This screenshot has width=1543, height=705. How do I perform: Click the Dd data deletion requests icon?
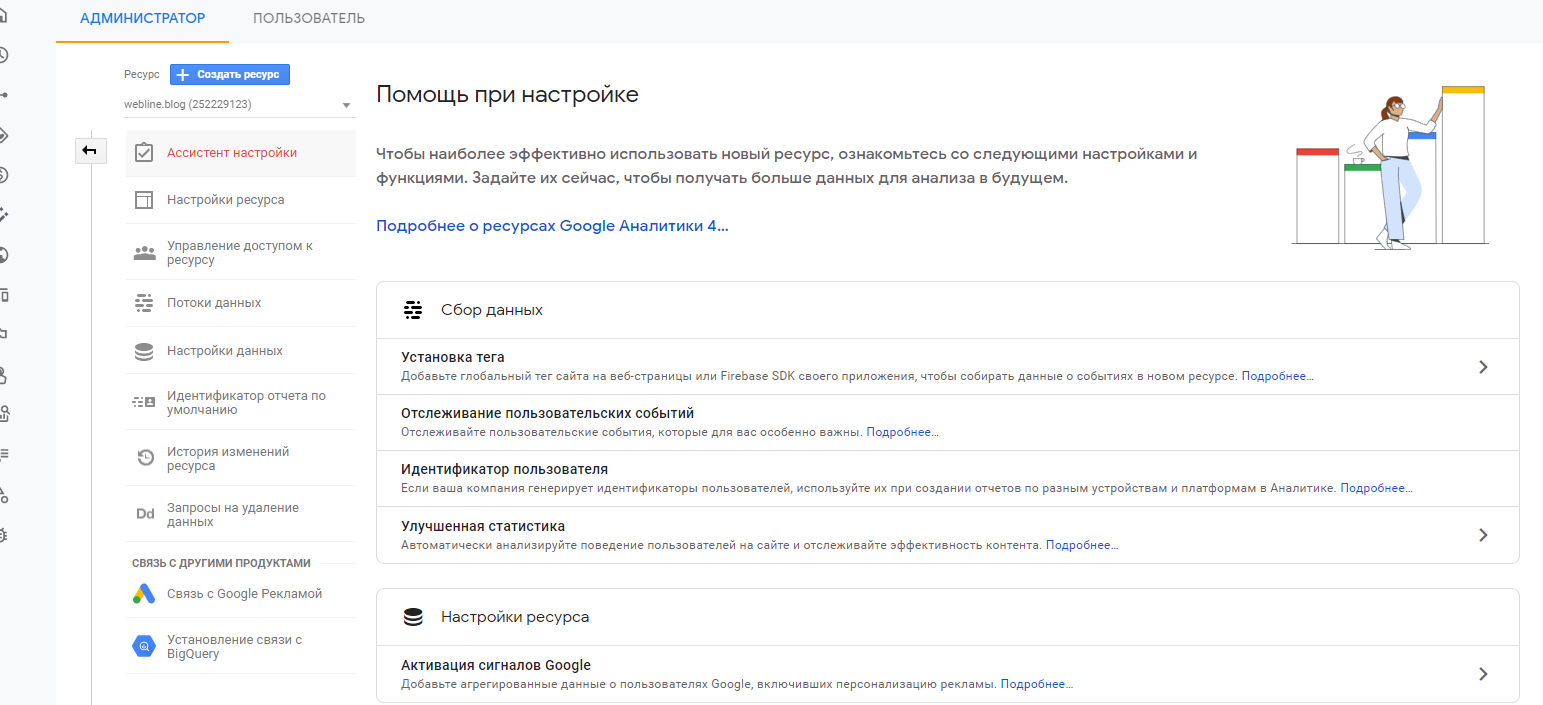click(x=145, y=514)
